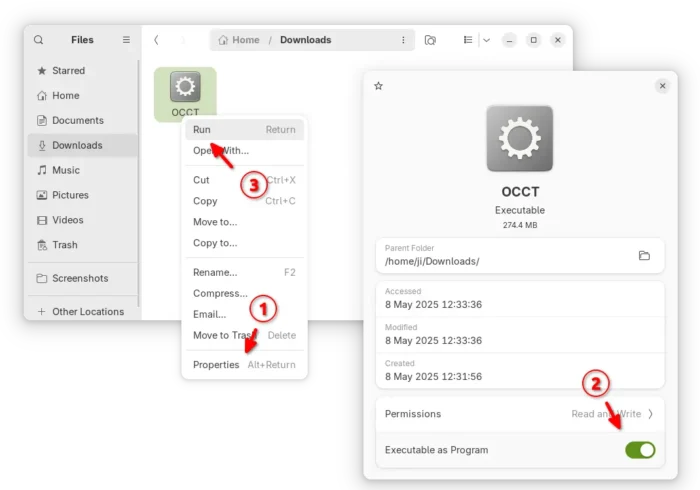Toggle the Executable as Program switch
700x490 pixels.
pyautogui.click(x=640, y=450)
